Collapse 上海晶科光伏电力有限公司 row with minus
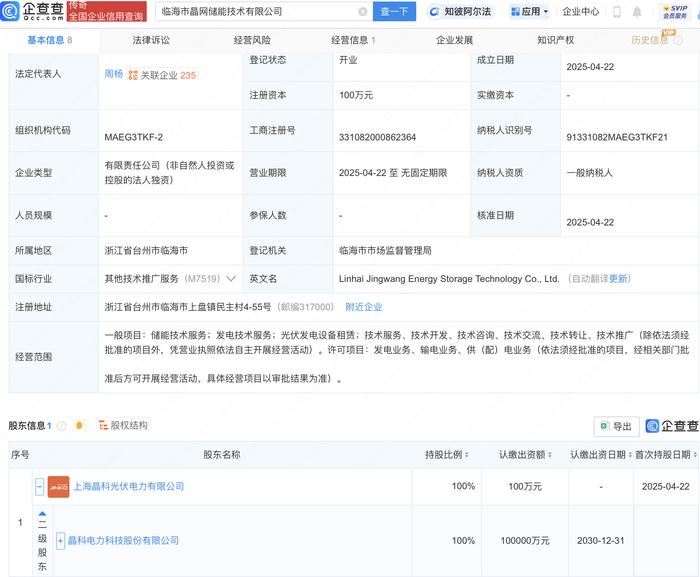Image resolution: width=700 pixels, height=577 pixels. [39, 486]
